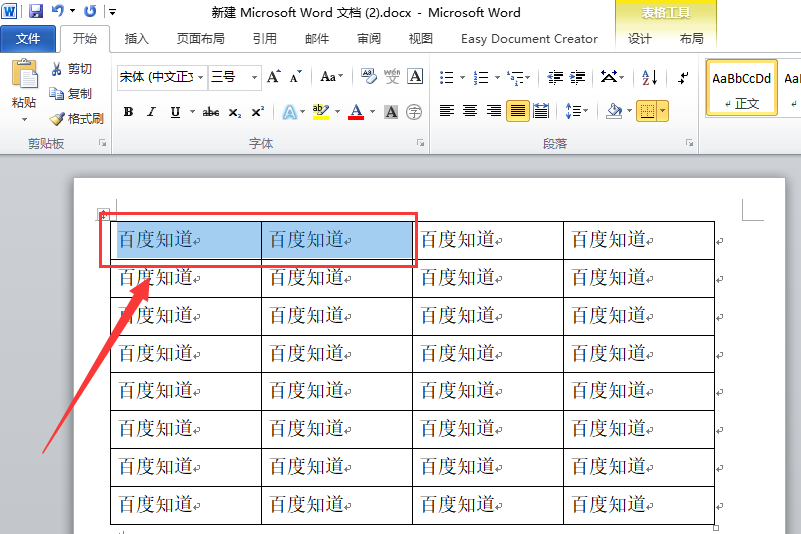This screenshot has height=534, width=801.
Task: Switch to Table Tools 布局 (Layout) tab
Action: point(691,39)
